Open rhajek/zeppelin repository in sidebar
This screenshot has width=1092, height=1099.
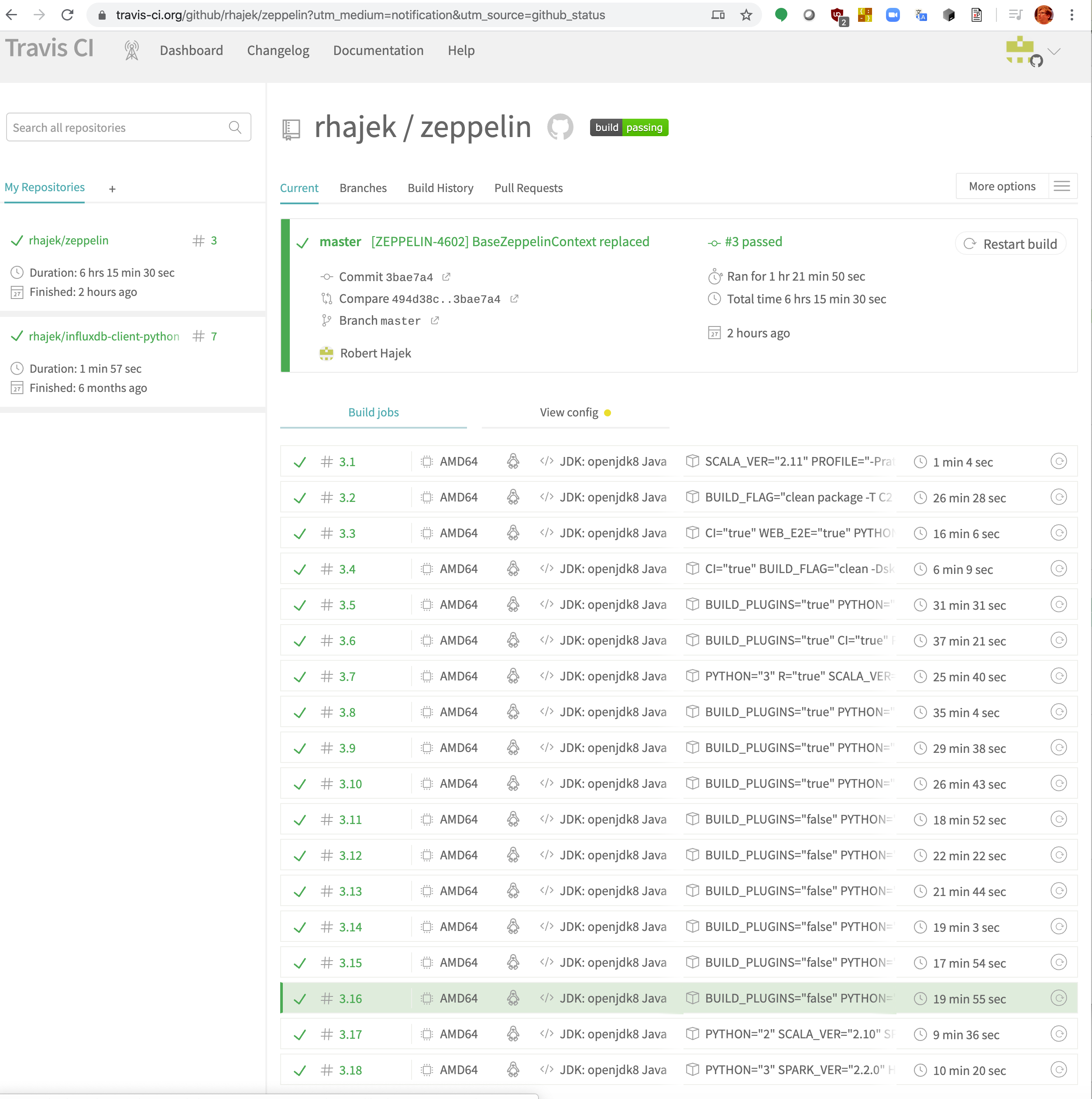68,240
